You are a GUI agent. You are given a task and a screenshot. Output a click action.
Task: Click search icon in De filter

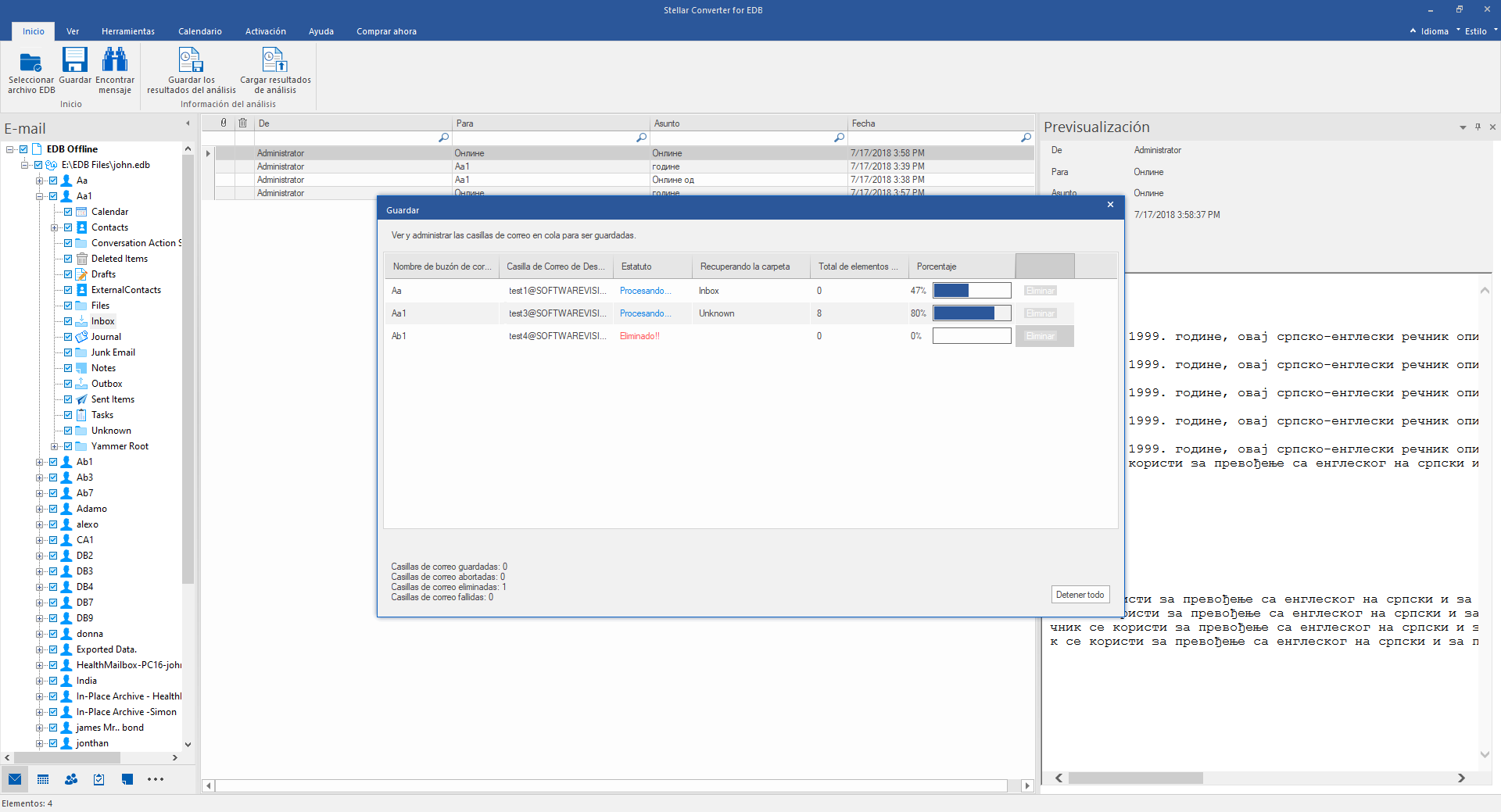pos(443,138)
